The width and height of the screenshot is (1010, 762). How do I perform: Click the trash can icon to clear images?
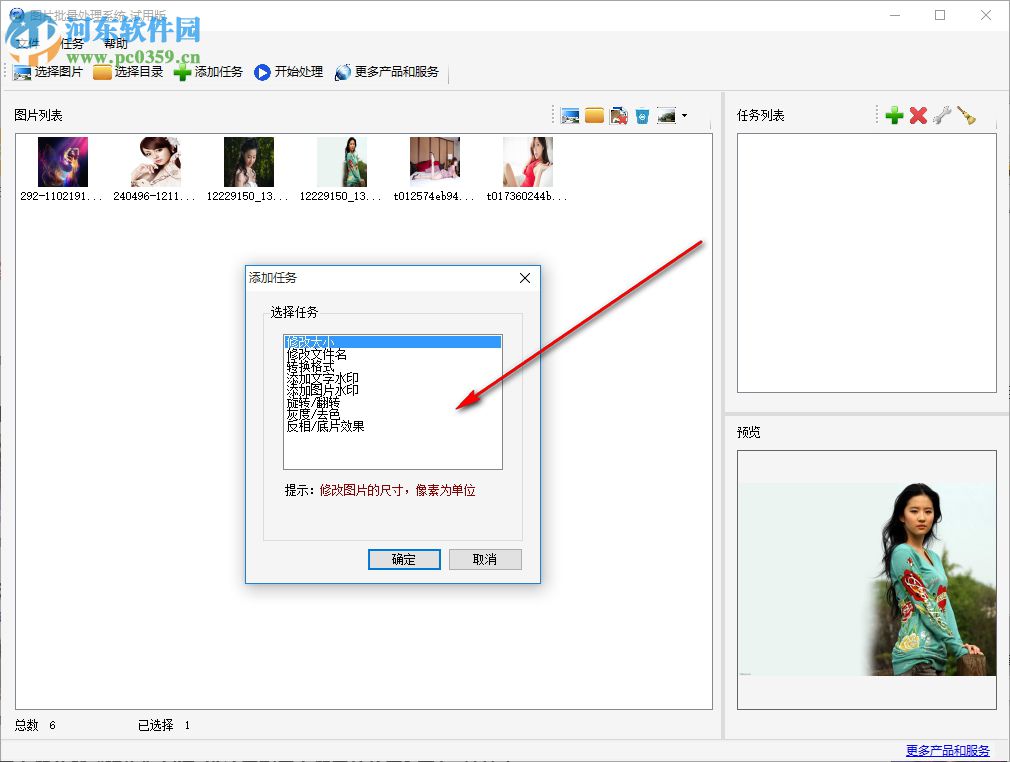[641, 115]
